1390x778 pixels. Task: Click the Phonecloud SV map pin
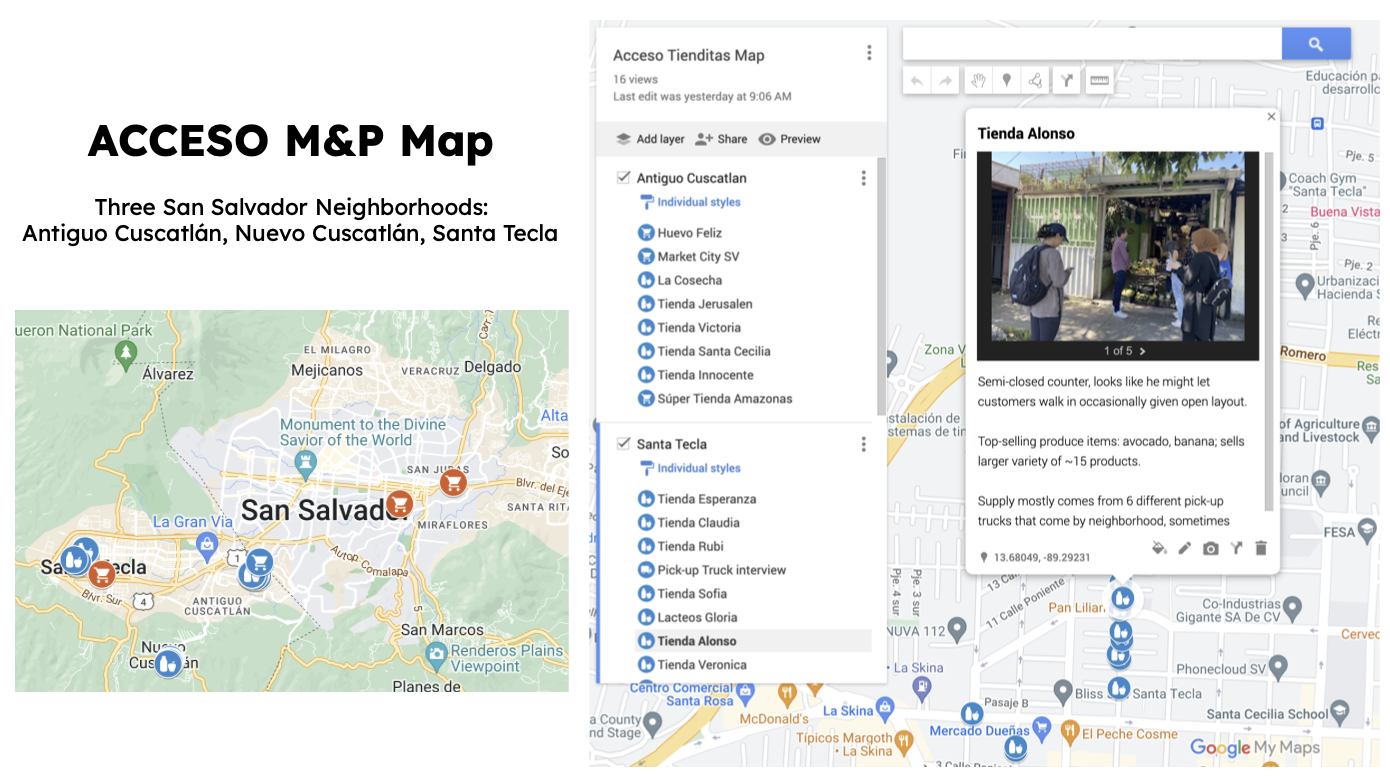tap(1279, 668)
